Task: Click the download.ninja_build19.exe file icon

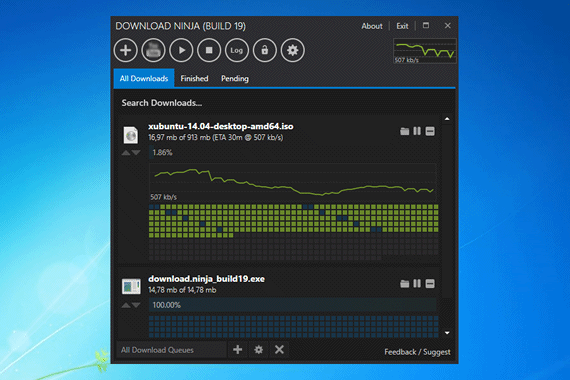Action: (x=131, y=287)
